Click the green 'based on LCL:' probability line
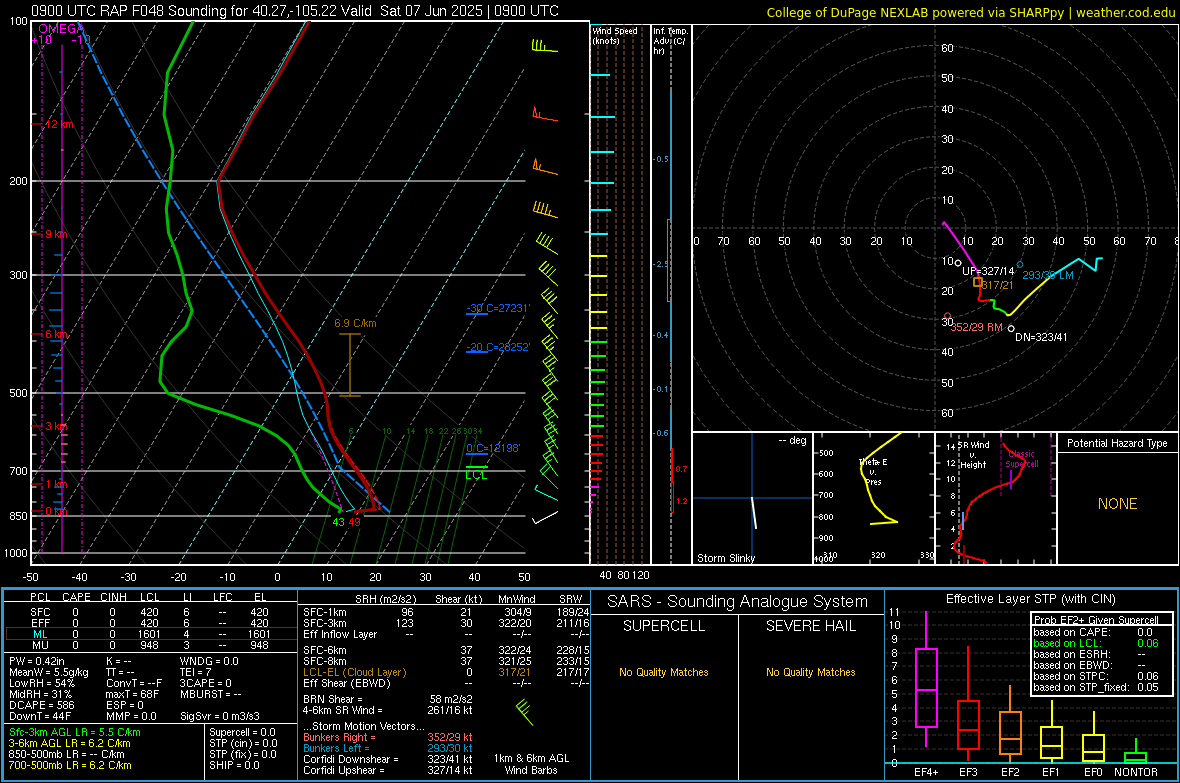The width and height of the screenshot is (1180, 783). pos(1096,643)
